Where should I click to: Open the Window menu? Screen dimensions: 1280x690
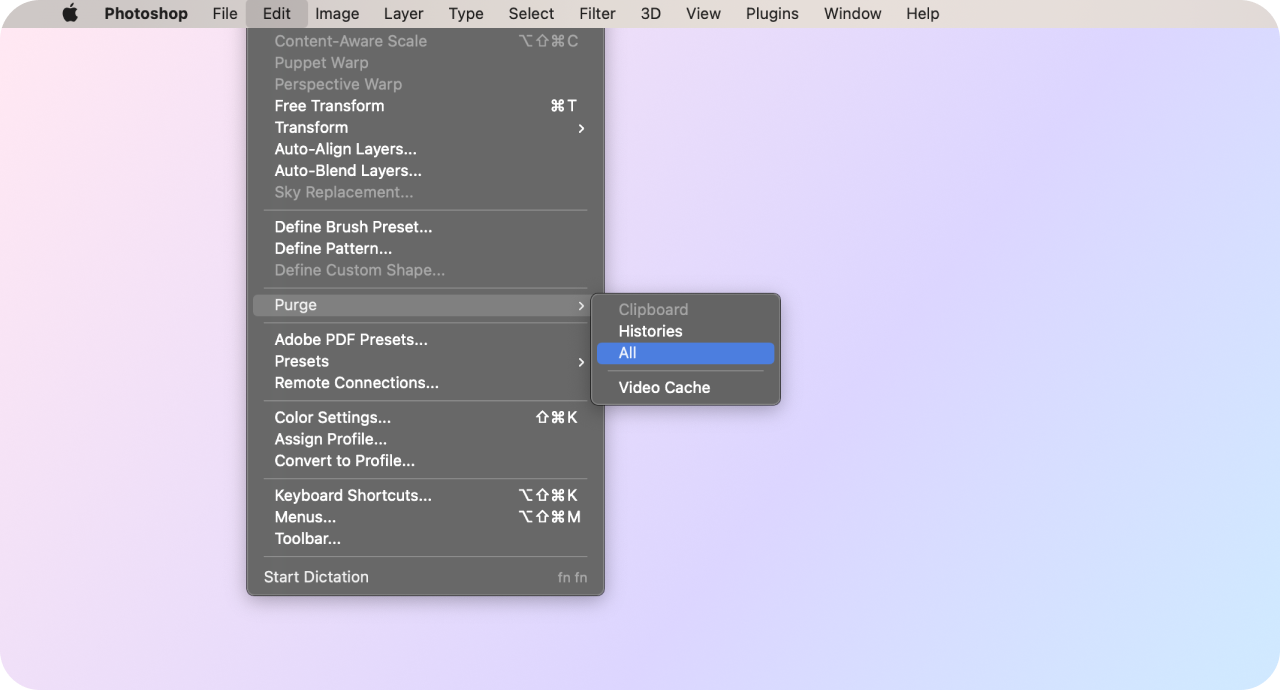(x=852, y=14)
